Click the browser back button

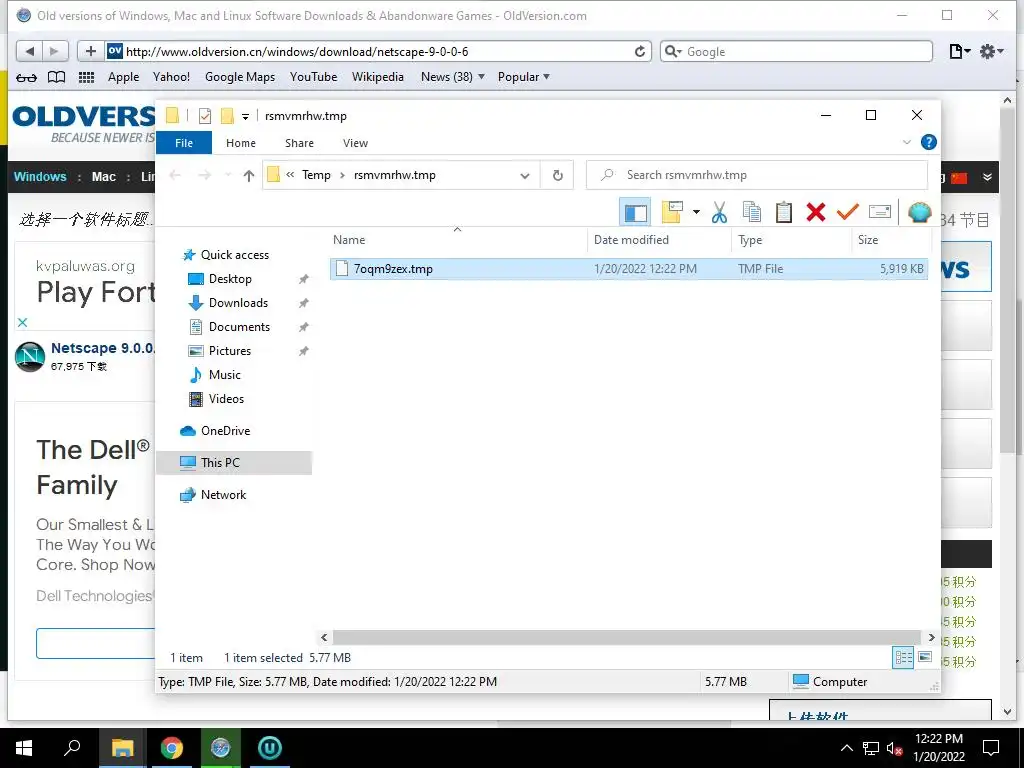[29, 51]
